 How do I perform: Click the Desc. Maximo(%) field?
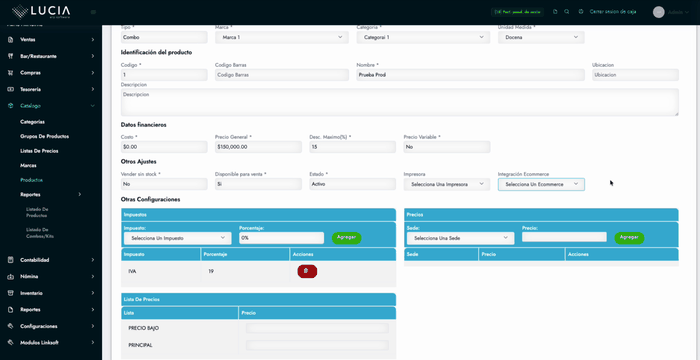point(352,147)
